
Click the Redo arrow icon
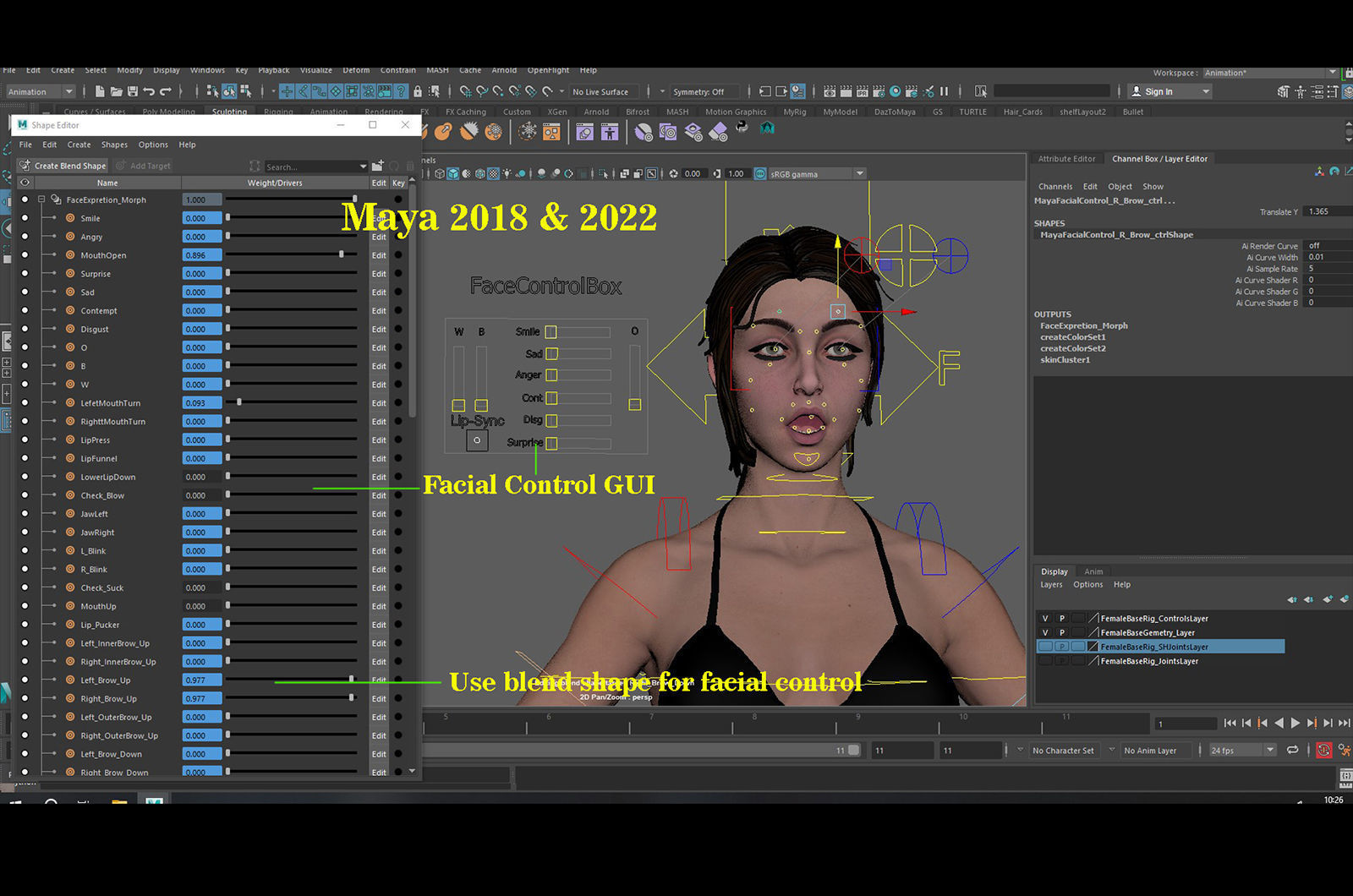click(x=166, y=91)
